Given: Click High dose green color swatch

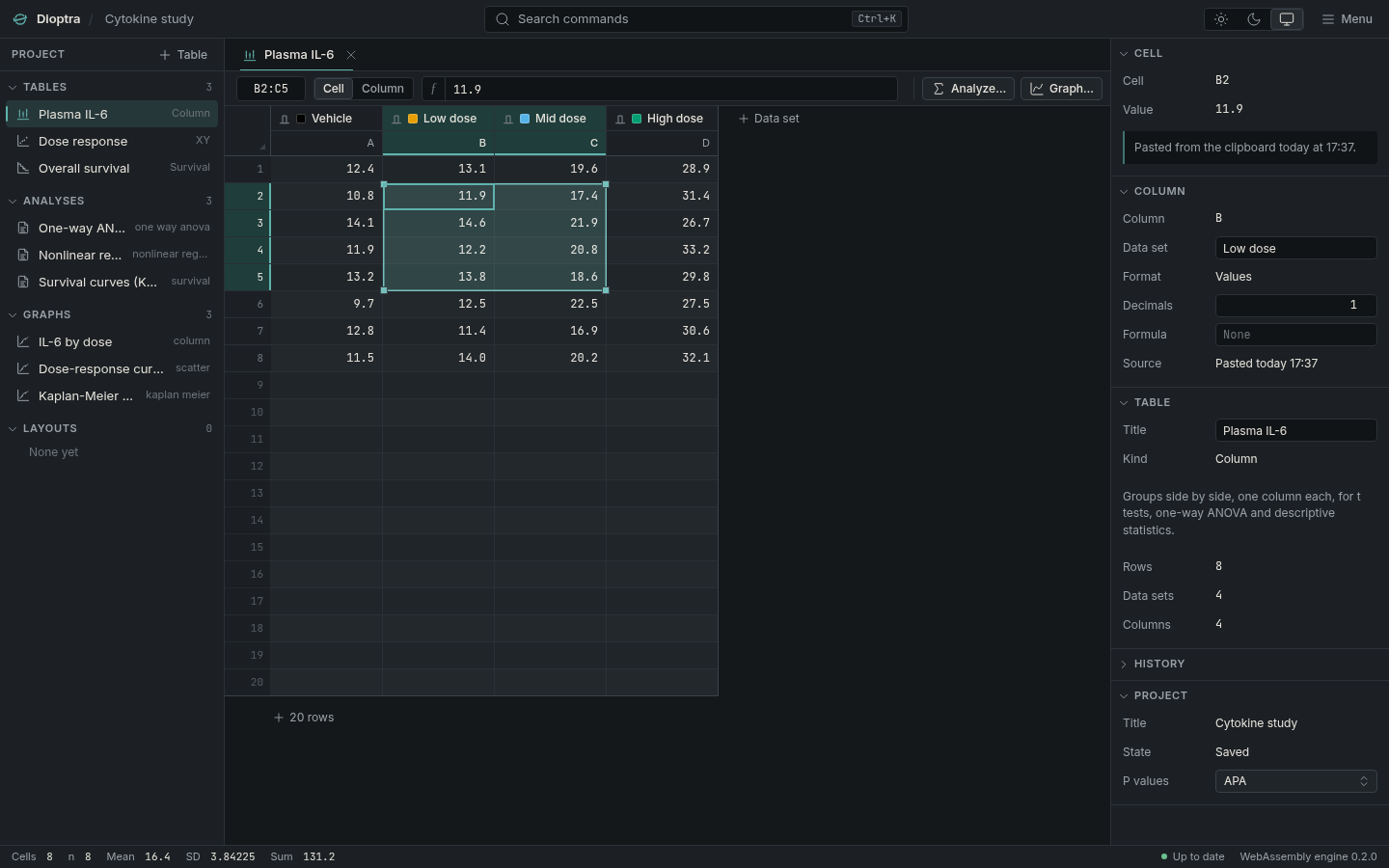Looking at the screenshot, I should point(637,119).
